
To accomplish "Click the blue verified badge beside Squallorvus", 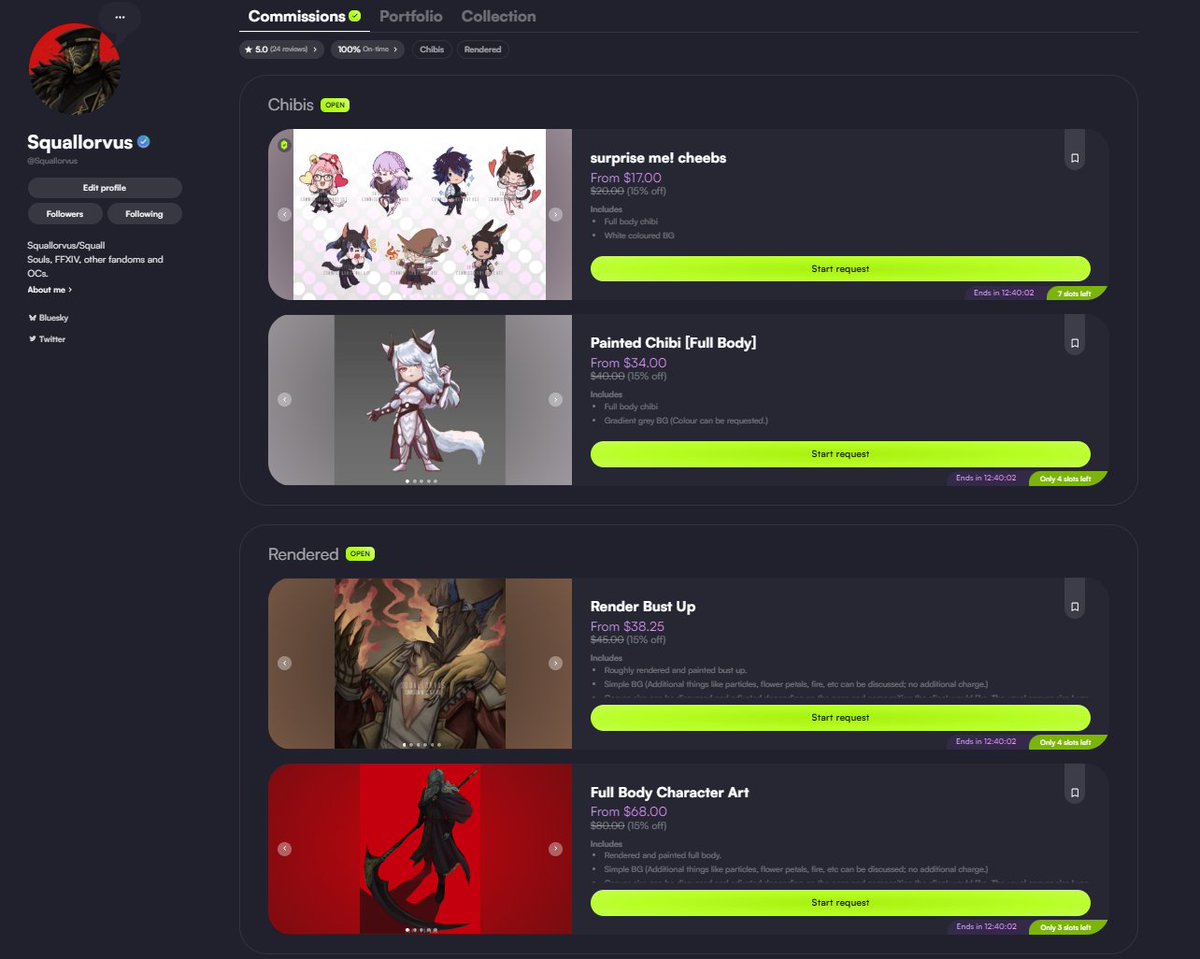I will (x=144, y=142).
